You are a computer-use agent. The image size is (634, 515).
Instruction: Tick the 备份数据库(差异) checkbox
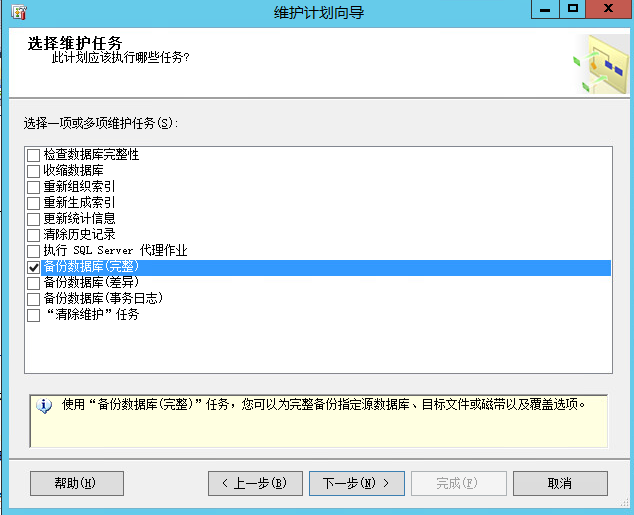[34, 283]
